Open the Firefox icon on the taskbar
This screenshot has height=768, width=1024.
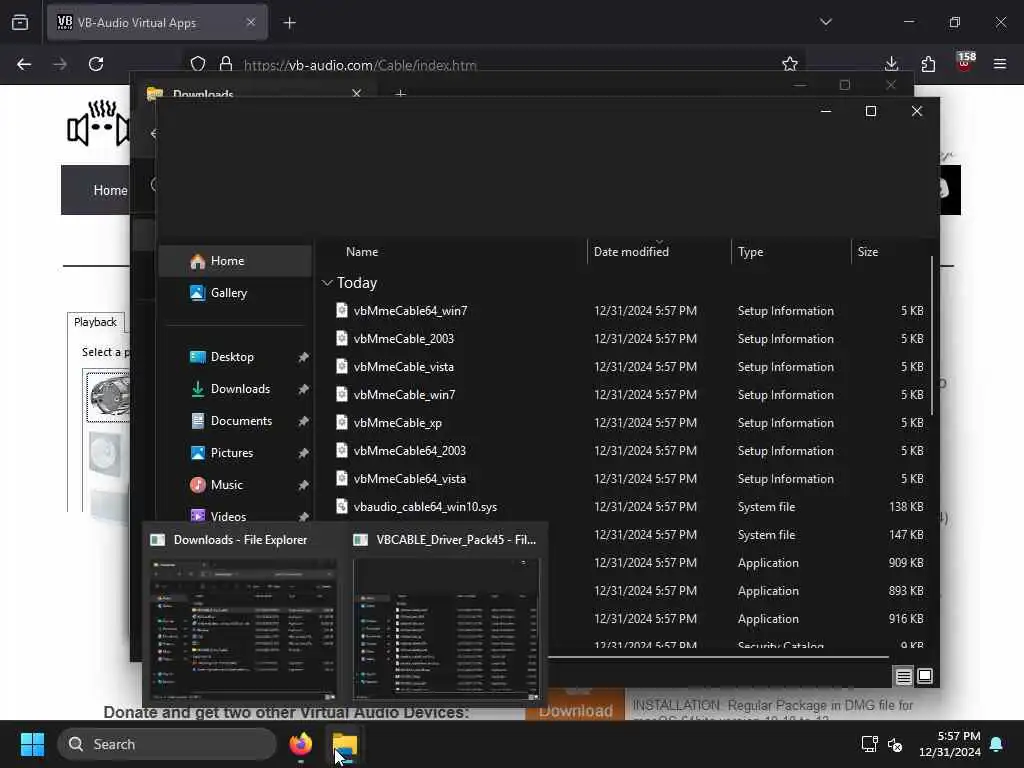point(300,744)
